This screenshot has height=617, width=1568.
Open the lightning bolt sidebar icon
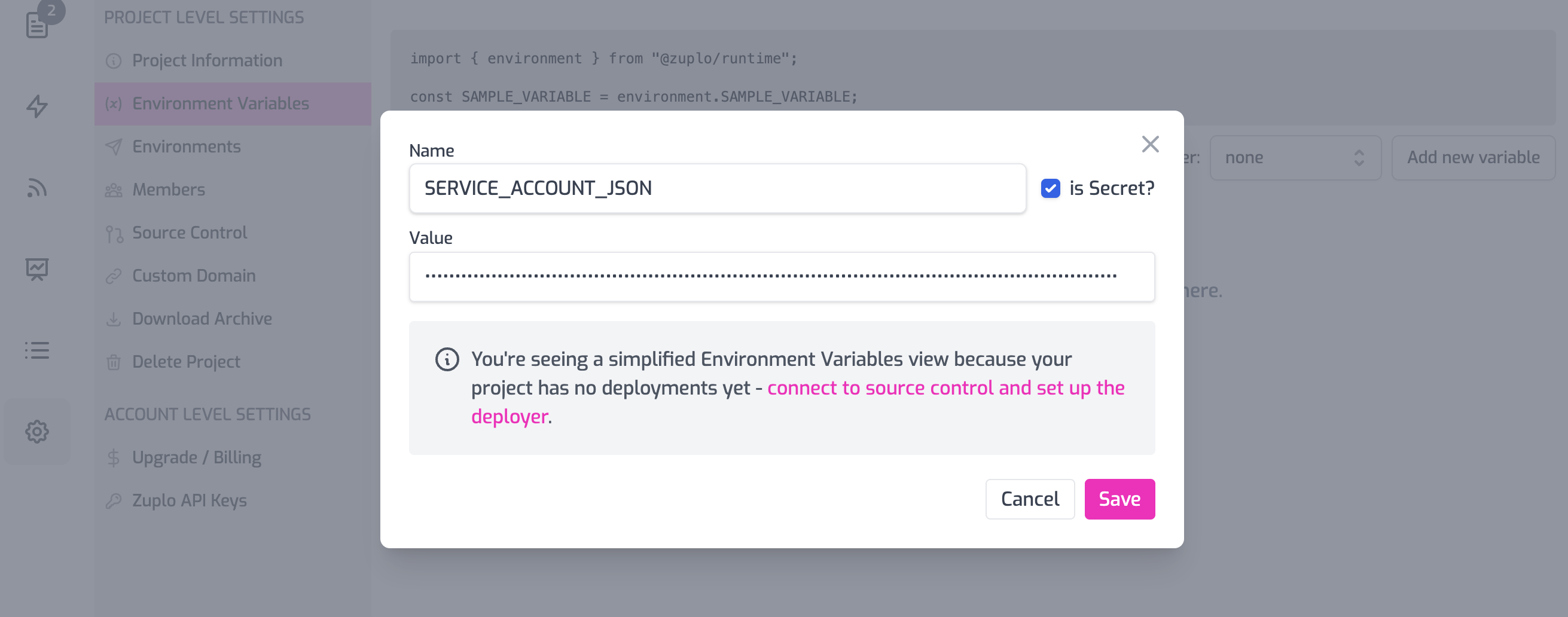37,106
